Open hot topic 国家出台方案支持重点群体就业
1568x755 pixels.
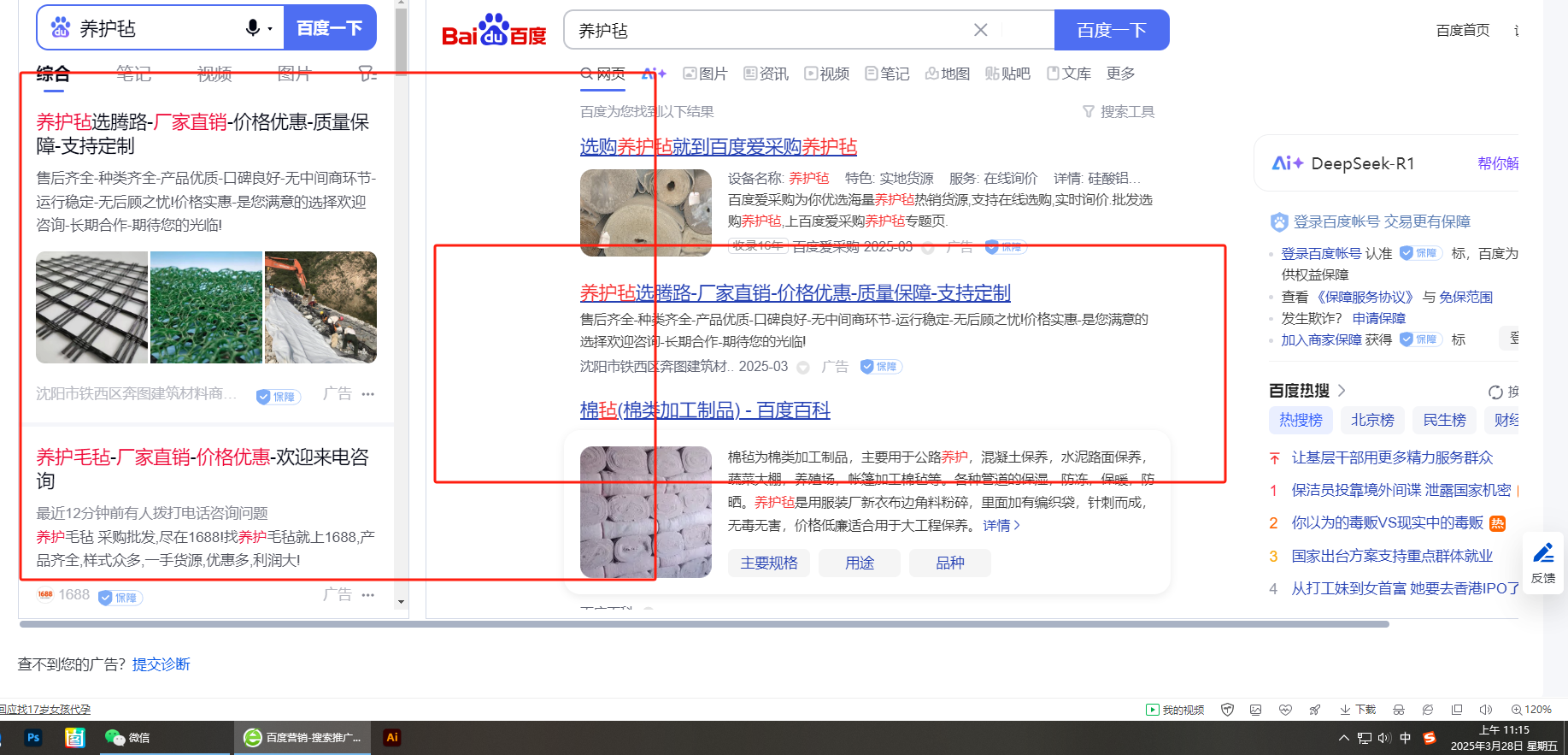click(x=1392, y=557)
